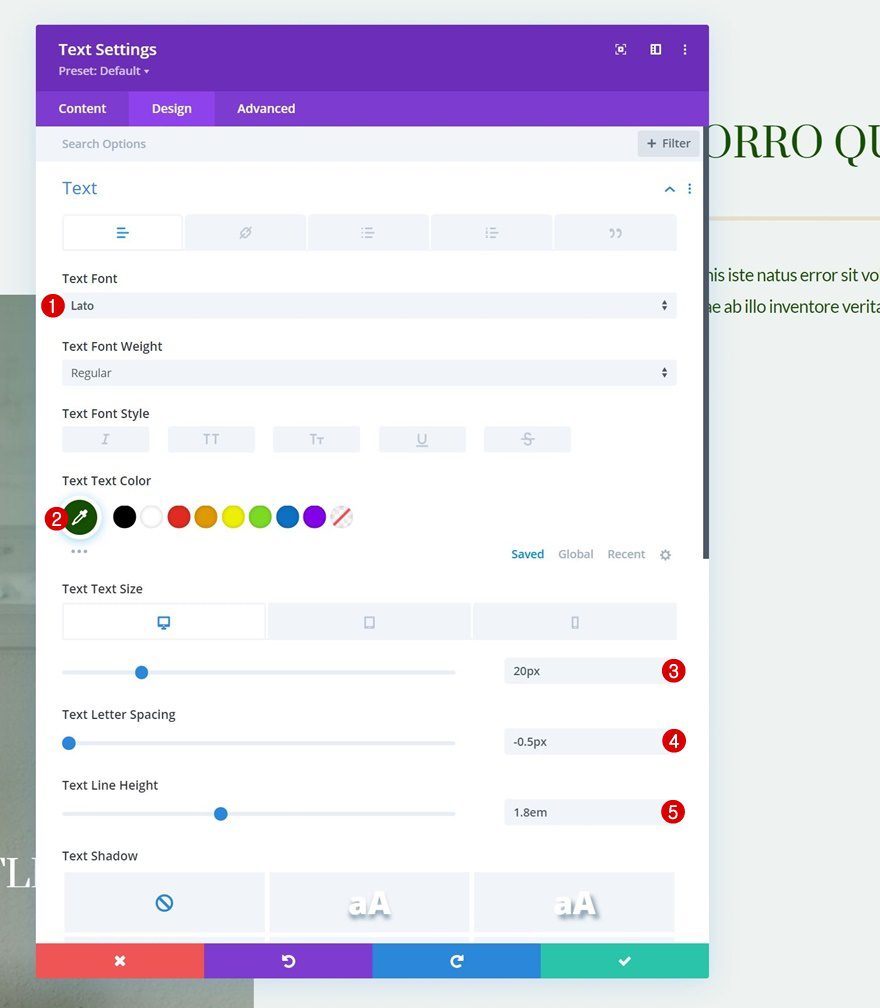Open the Unordered List text options
This screenshot has width=880, height=1008.
(x=367, y=231)
